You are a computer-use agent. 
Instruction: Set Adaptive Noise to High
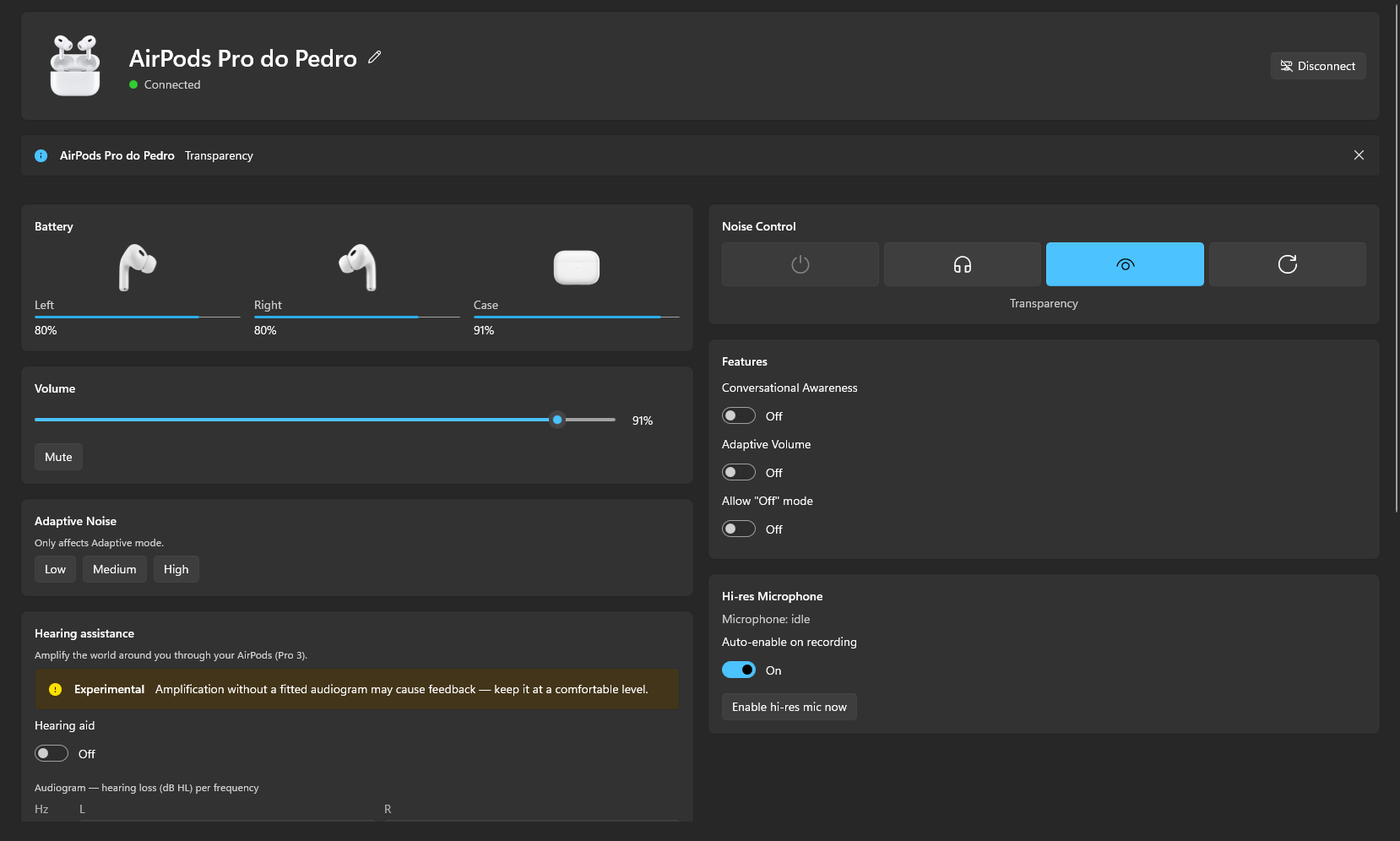176,569
